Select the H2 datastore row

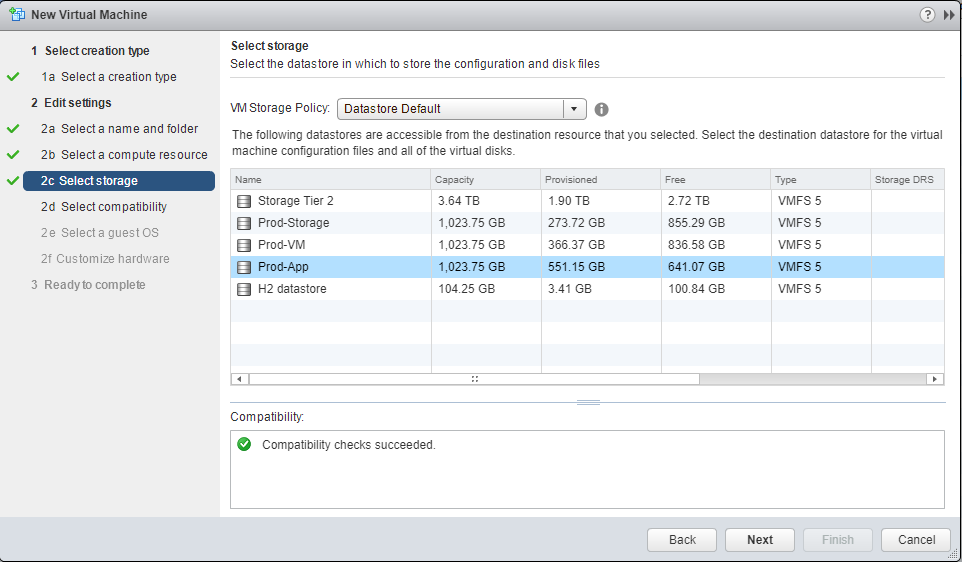[587, 289]
